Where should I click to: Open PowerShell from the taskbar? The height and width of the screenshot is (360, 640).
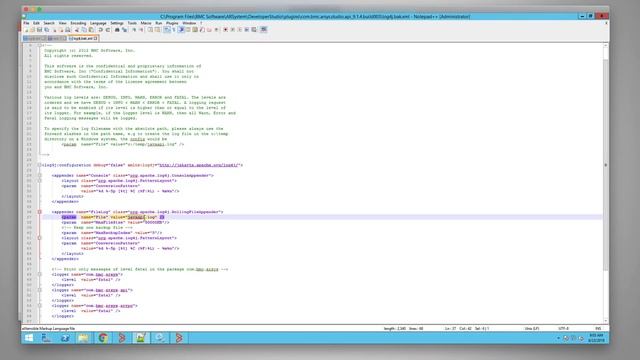click(65, 338)
